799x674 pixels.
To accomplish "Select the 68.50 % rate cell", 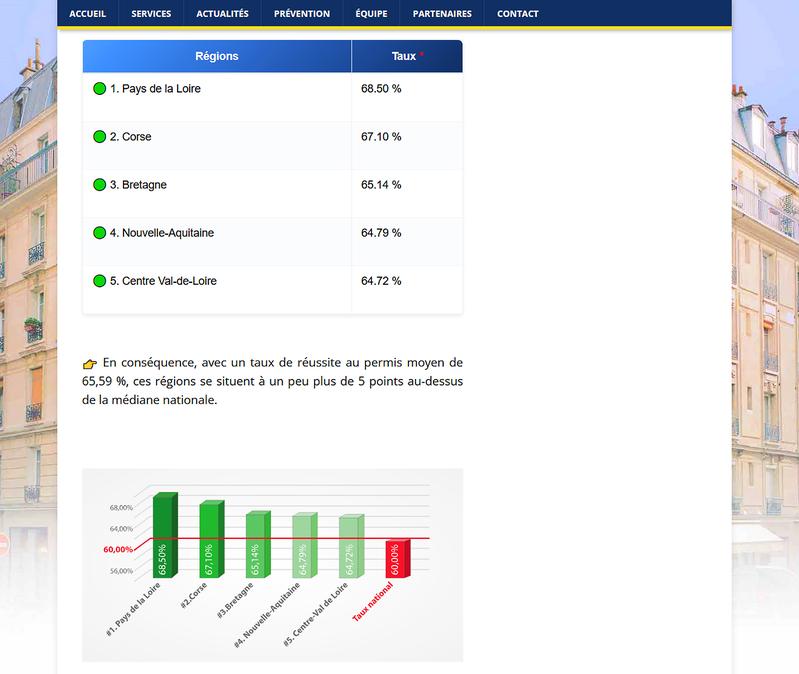I will pyautogui.click(x=381, y=89).
